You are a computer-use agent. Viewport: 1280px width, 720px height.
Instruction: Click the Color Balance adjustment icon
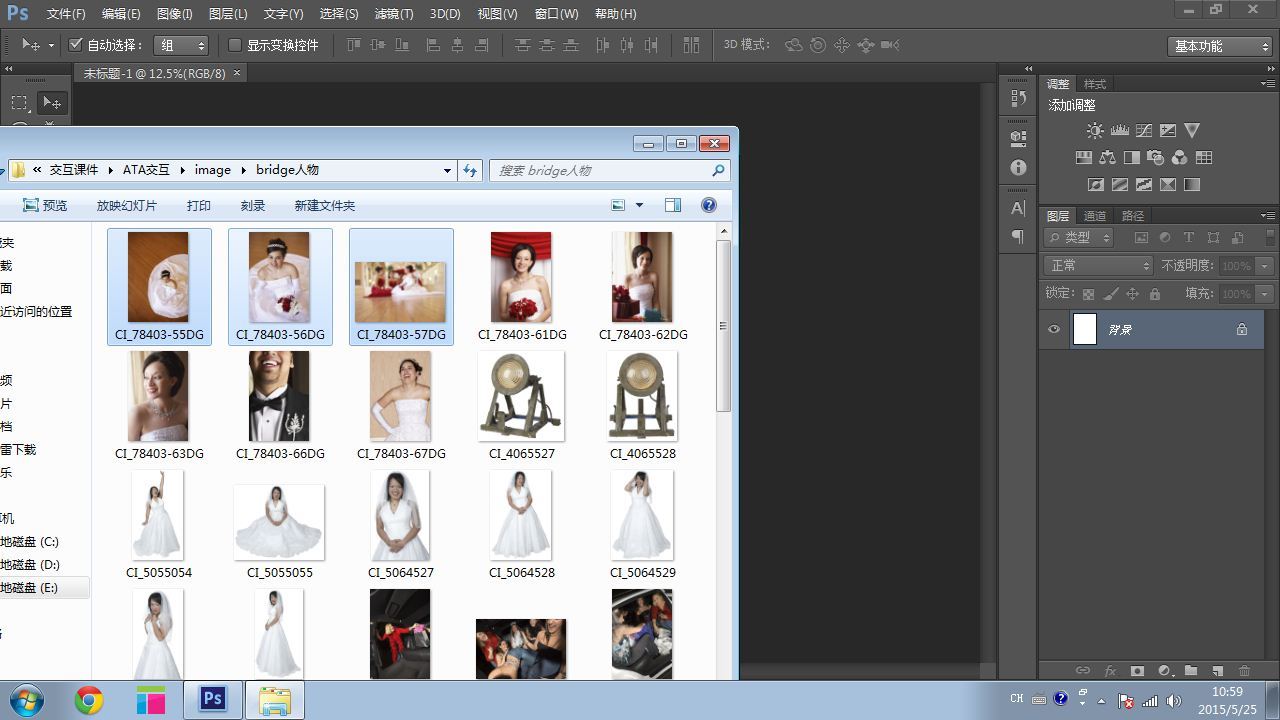1107,158
